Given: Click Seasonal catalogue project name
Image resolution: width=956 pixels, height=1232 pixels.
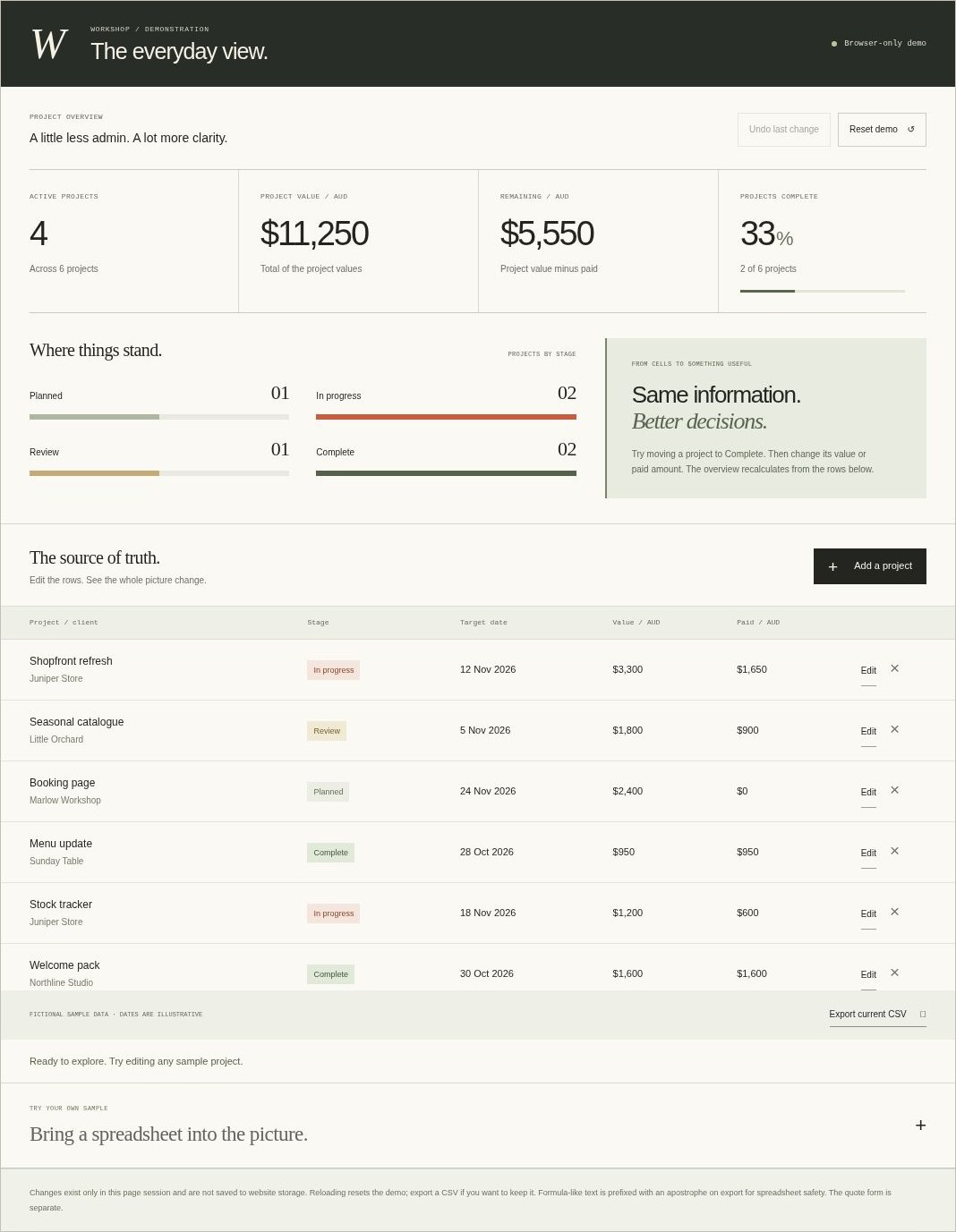Looking at the screenshot, I should click(x=77, y=722).
